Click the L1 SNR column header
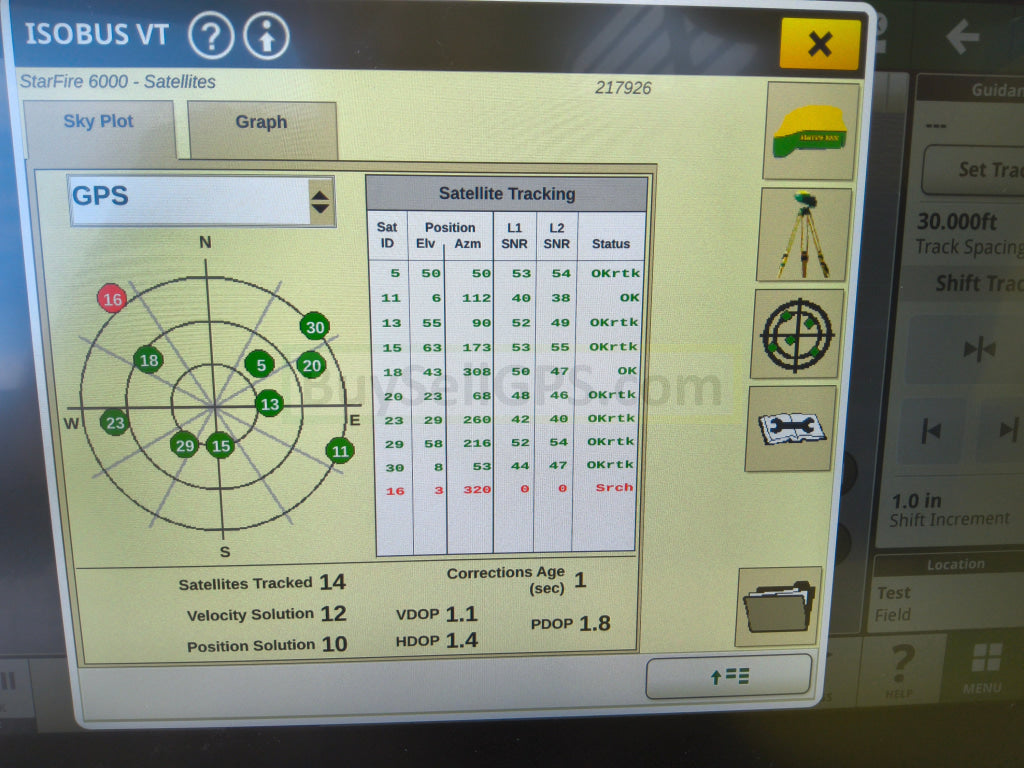Screen dimensions: 1024x768 point(515,236)
